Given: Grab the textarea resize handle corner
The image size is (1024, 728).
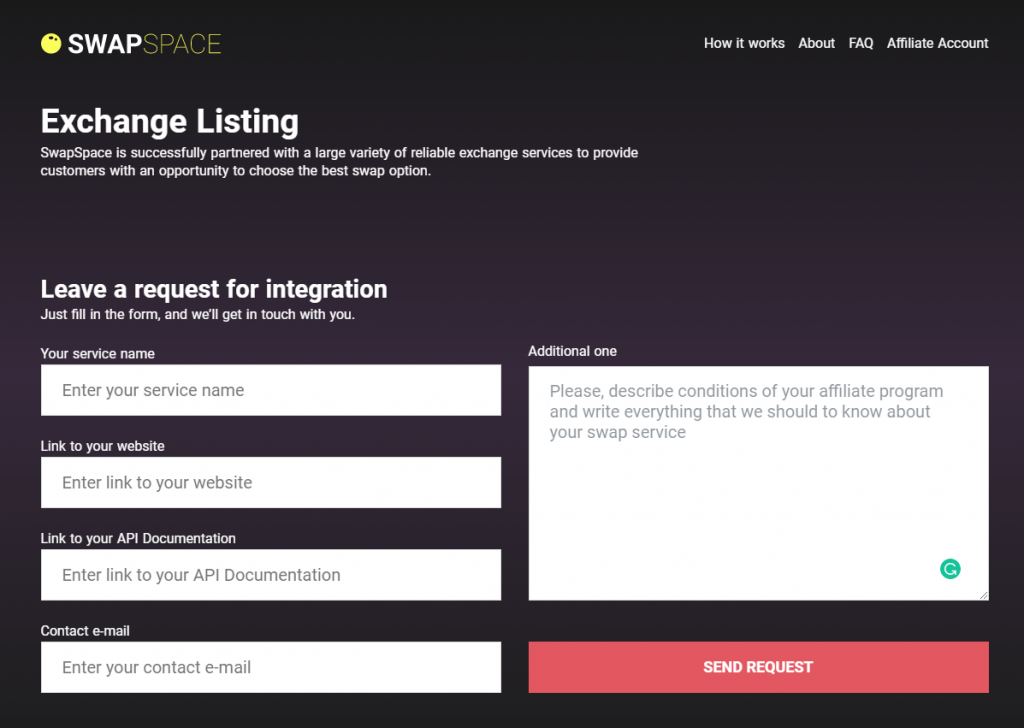Looking at the screenshot, I should point(984,595).
